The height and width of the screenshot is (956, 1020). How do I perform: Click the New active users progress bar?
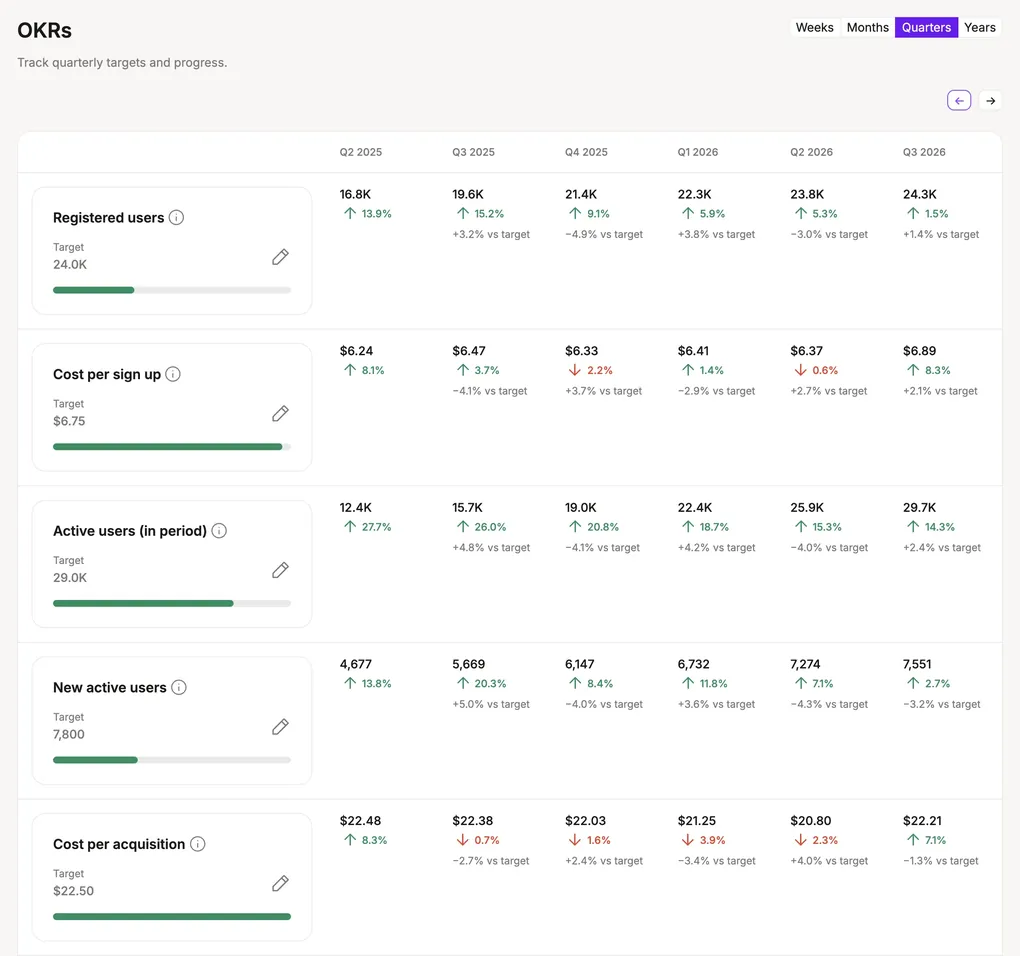(x=172, y=760)
